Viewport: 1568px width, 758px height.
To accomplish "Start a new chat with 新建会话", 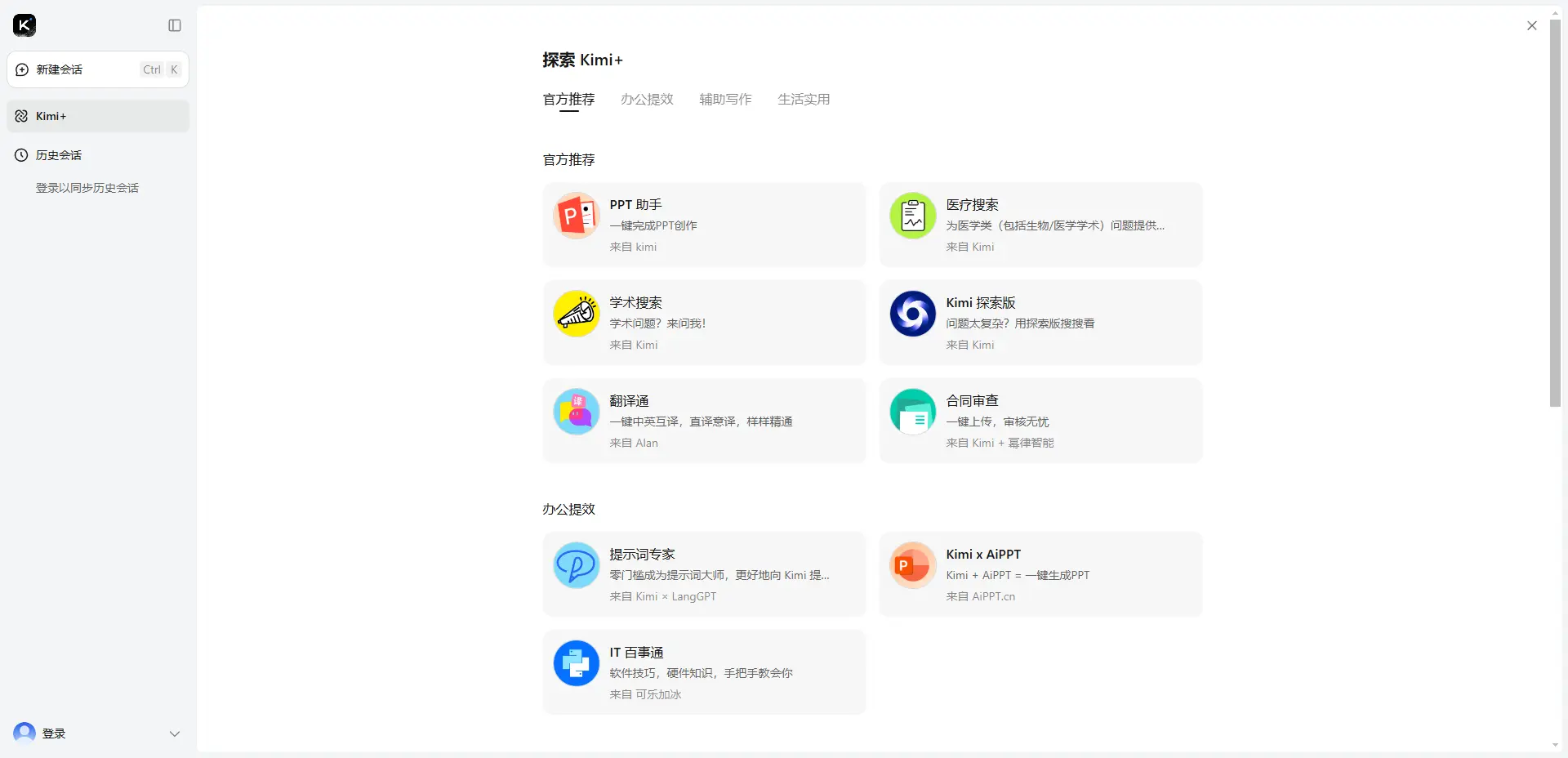I will pos(98,69).
